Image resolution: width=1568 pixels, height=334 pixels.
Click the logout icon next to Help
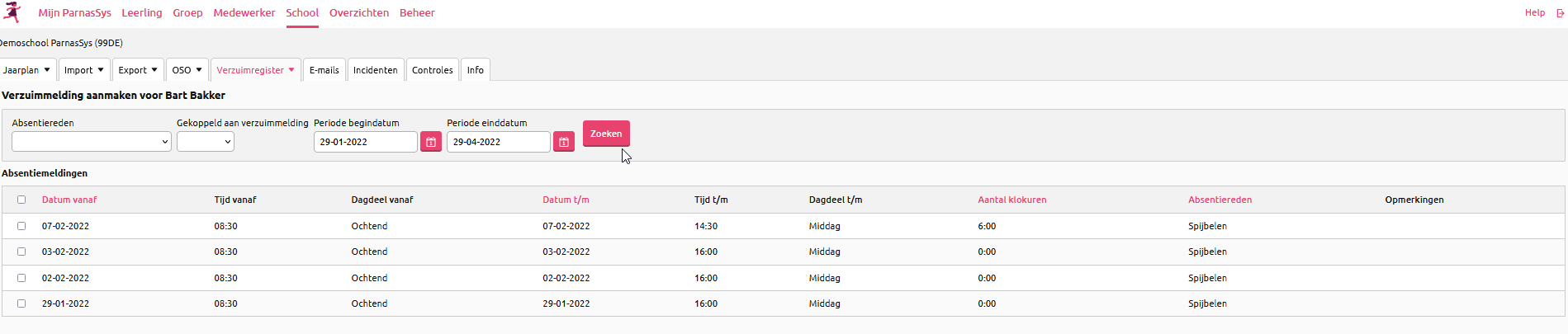coord(1560,13)
